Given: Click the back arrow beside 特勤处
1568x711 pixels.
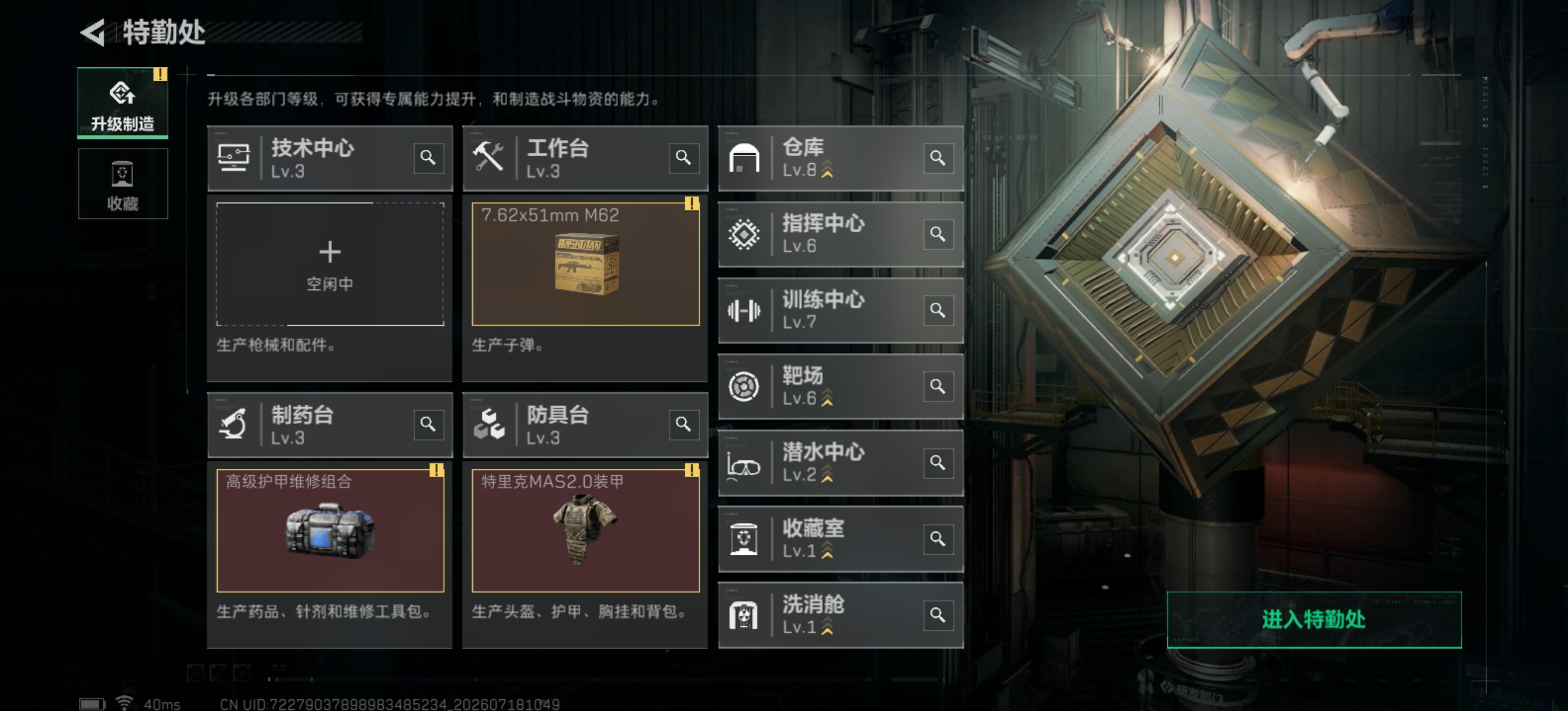Looking at the screenshot, I should (x=93, y=33).
